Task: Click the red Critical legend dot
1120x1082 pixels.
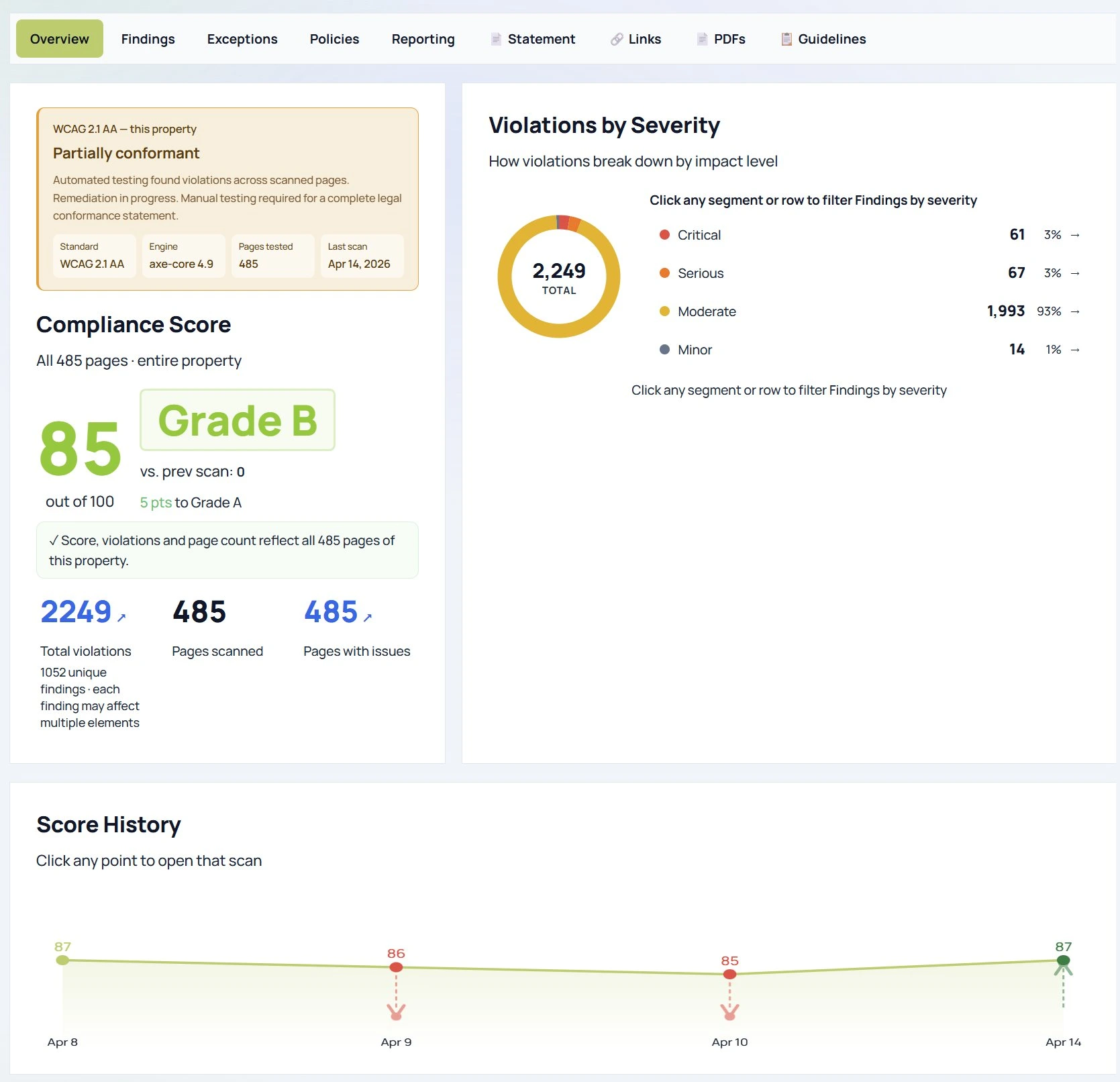Action: click(x=664, y=235)
